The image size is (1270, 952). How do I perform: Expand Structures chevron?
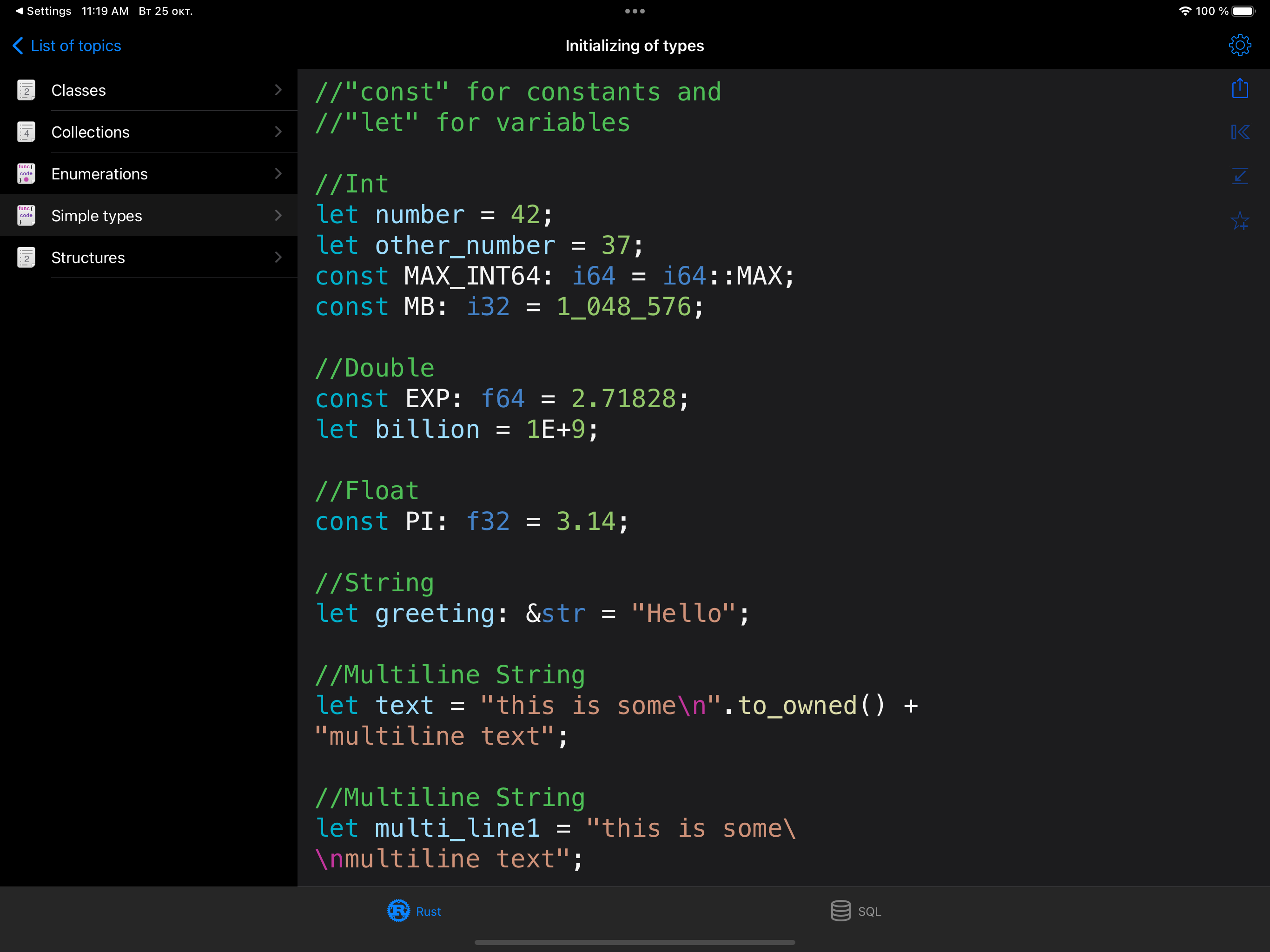tap(278, 257)
